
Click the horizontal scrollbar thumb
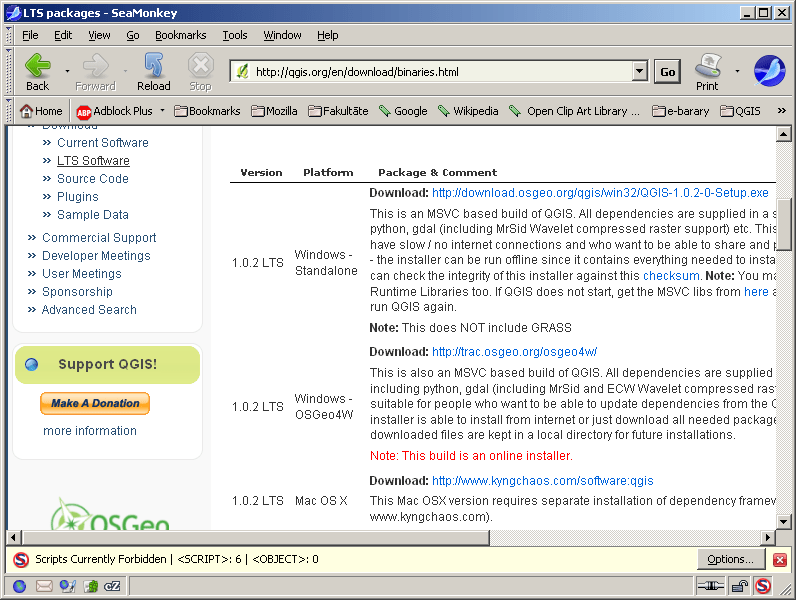255,537
